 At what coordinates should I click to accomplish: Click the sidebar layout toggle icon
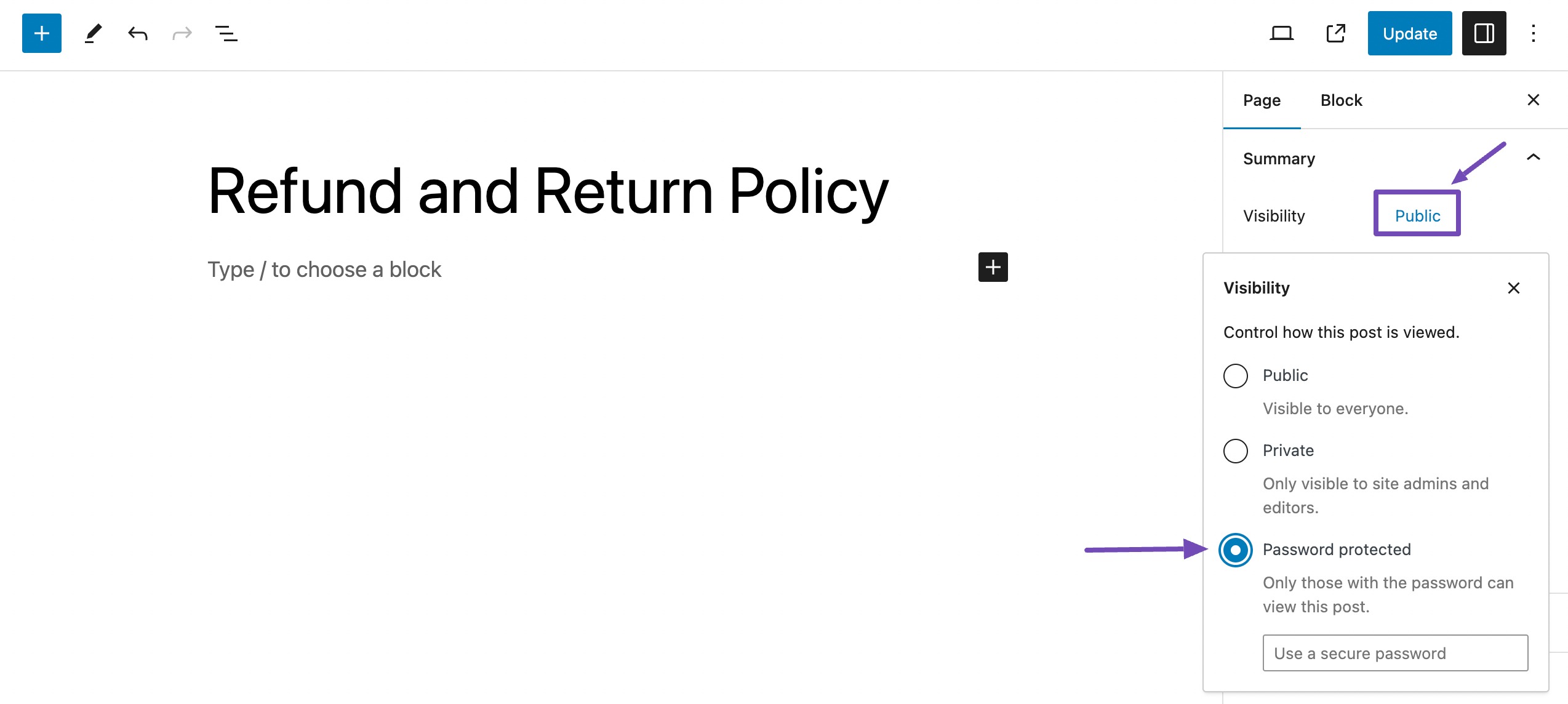point(1484,33)
